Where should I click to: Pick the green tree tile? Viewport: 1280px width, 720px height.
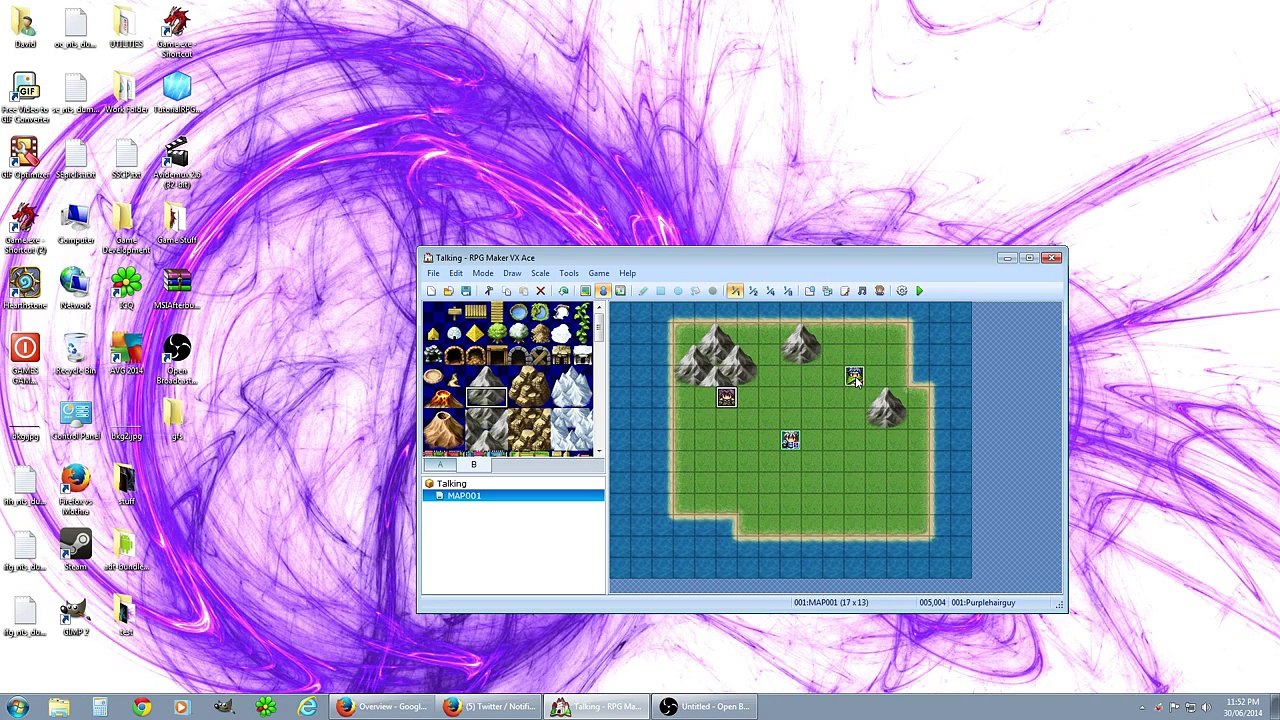pos(496,333)
